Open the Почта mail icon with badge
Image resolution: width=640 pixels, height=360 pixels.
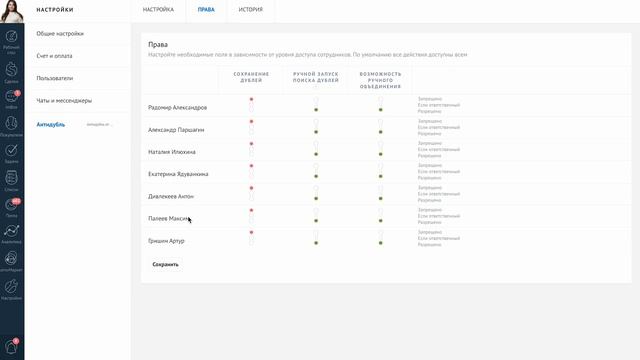pos(11,204)
